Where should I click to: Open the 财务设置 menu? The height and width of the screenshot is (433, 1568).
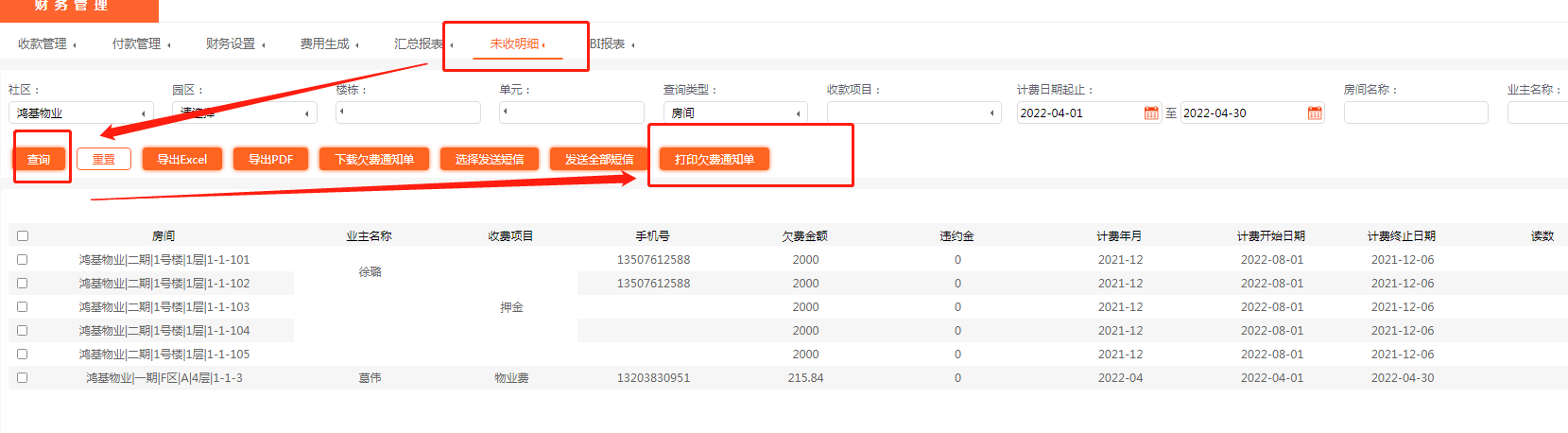(233, 43)
